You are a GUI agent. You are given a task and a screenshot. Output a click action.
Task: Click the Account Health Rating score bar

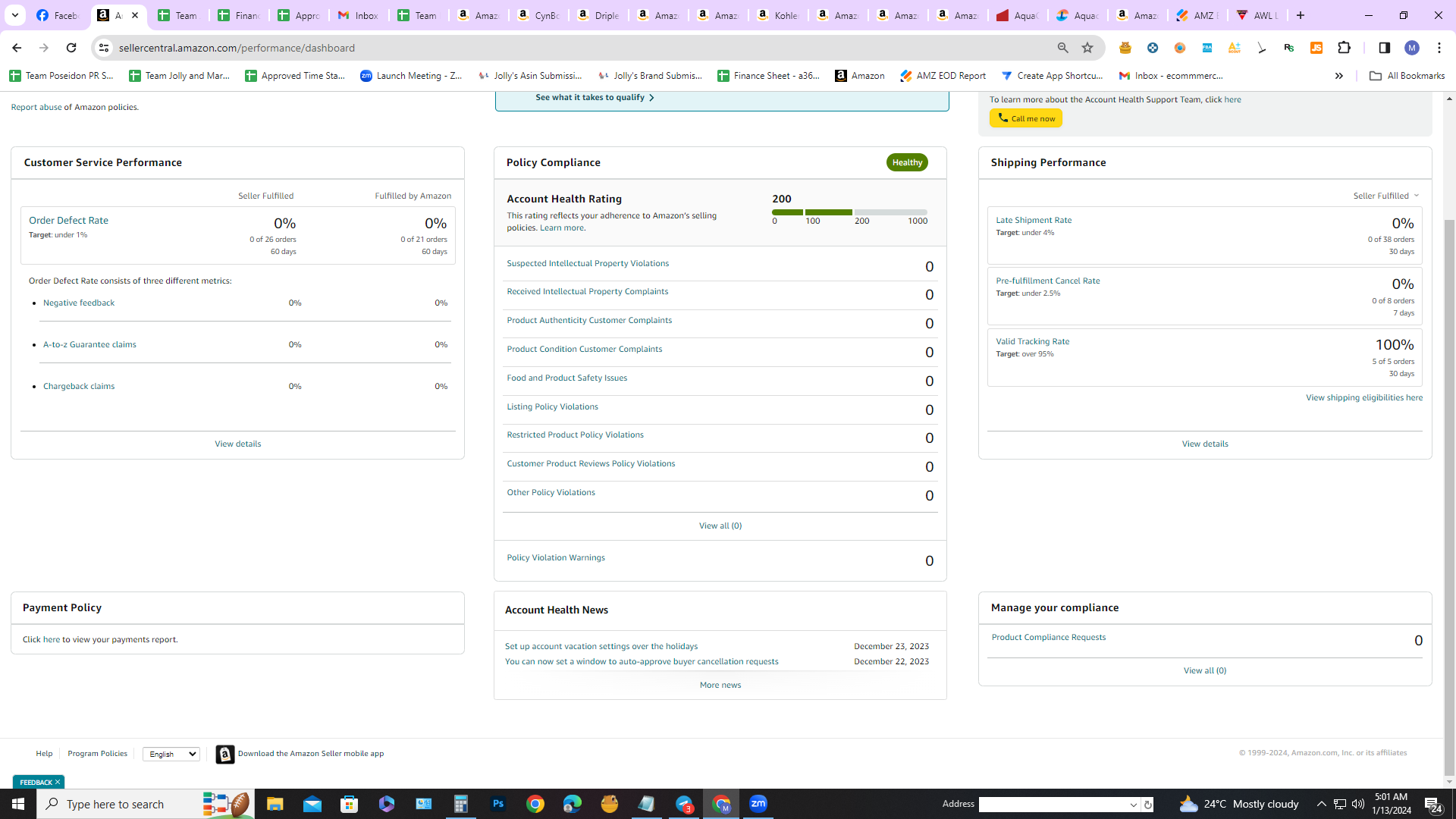(849, 212)
